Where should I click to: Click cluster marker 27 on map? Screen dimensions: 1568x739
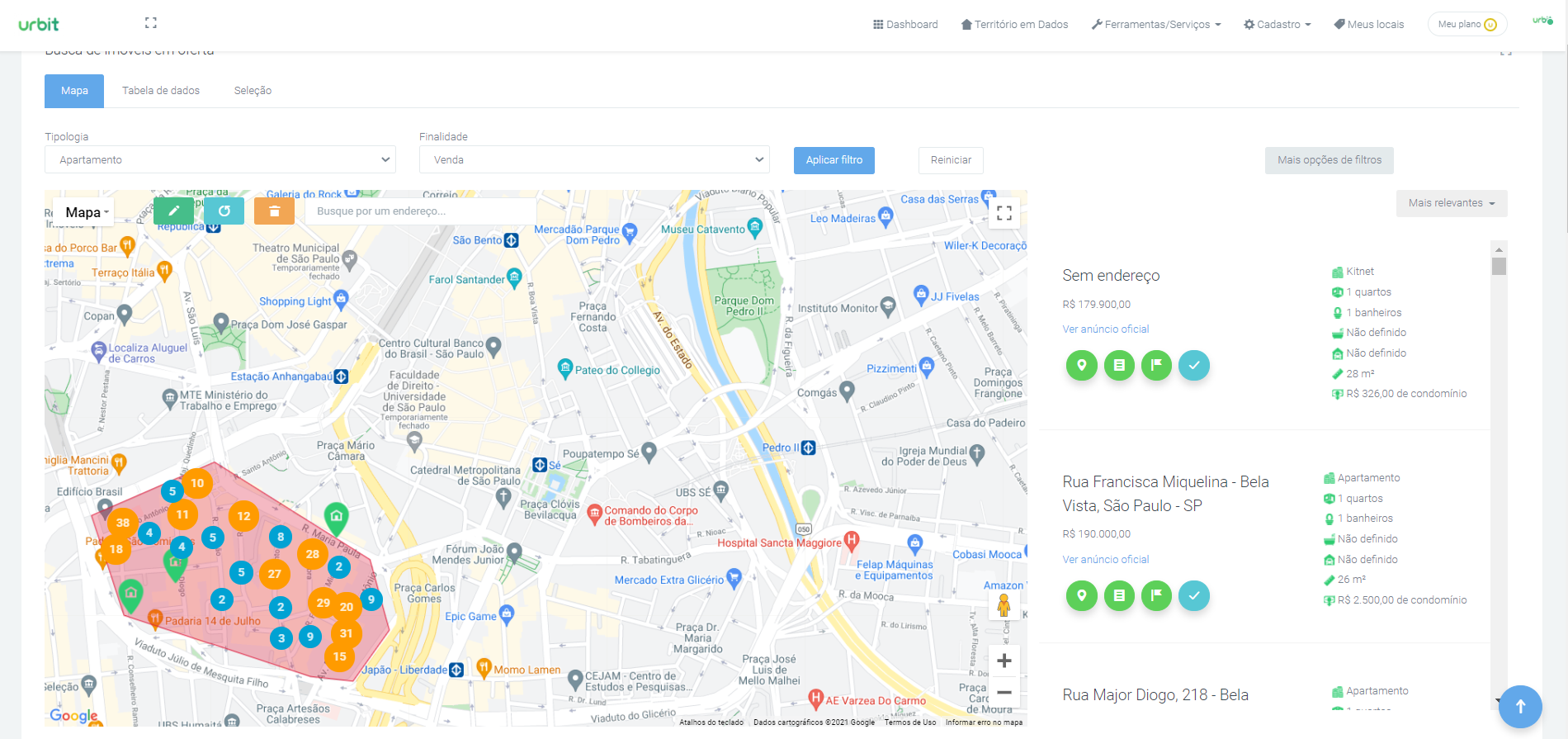(x=275, y=574)
